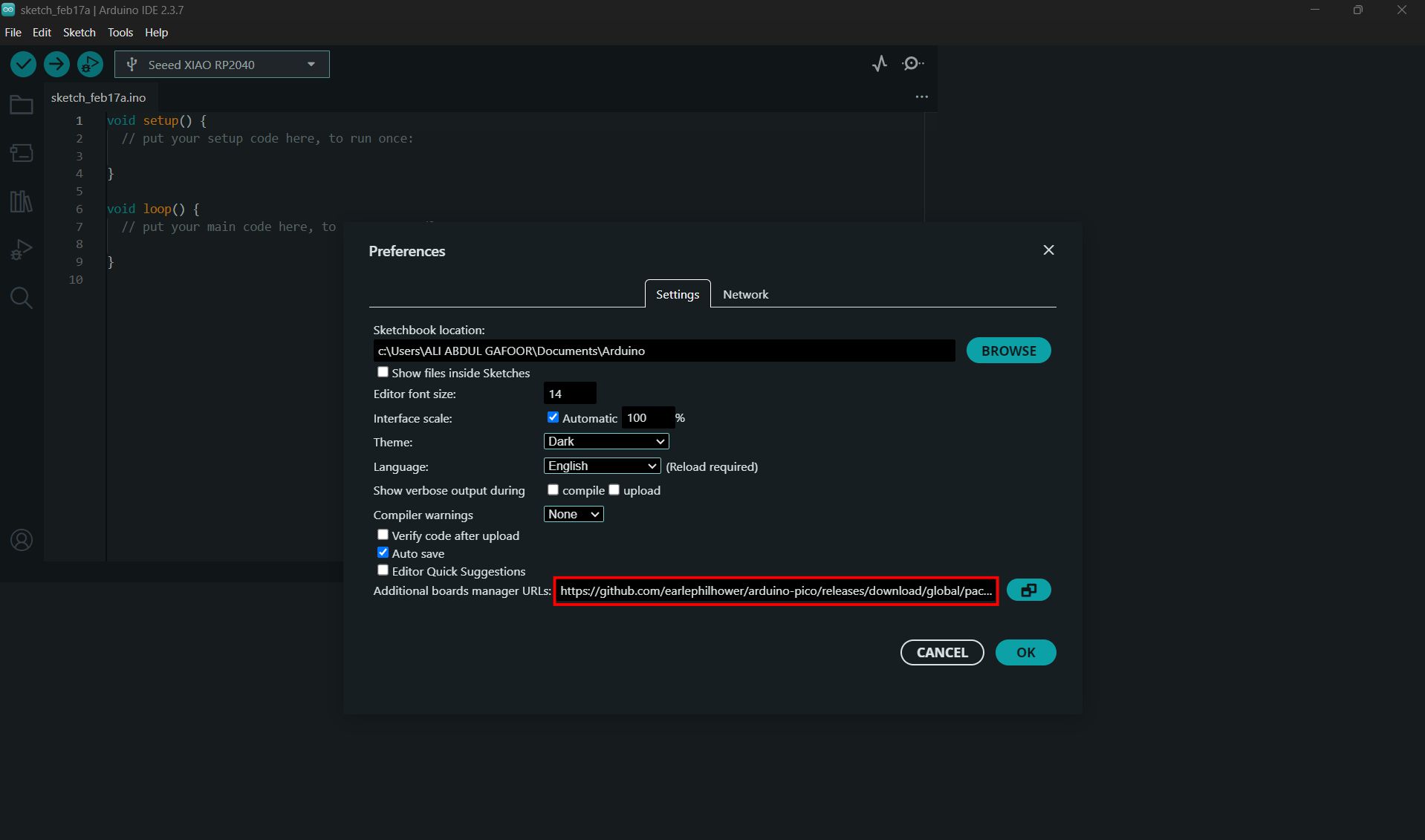
Task: Minimize the Arduino IDE window
Action: (1315, 10)
